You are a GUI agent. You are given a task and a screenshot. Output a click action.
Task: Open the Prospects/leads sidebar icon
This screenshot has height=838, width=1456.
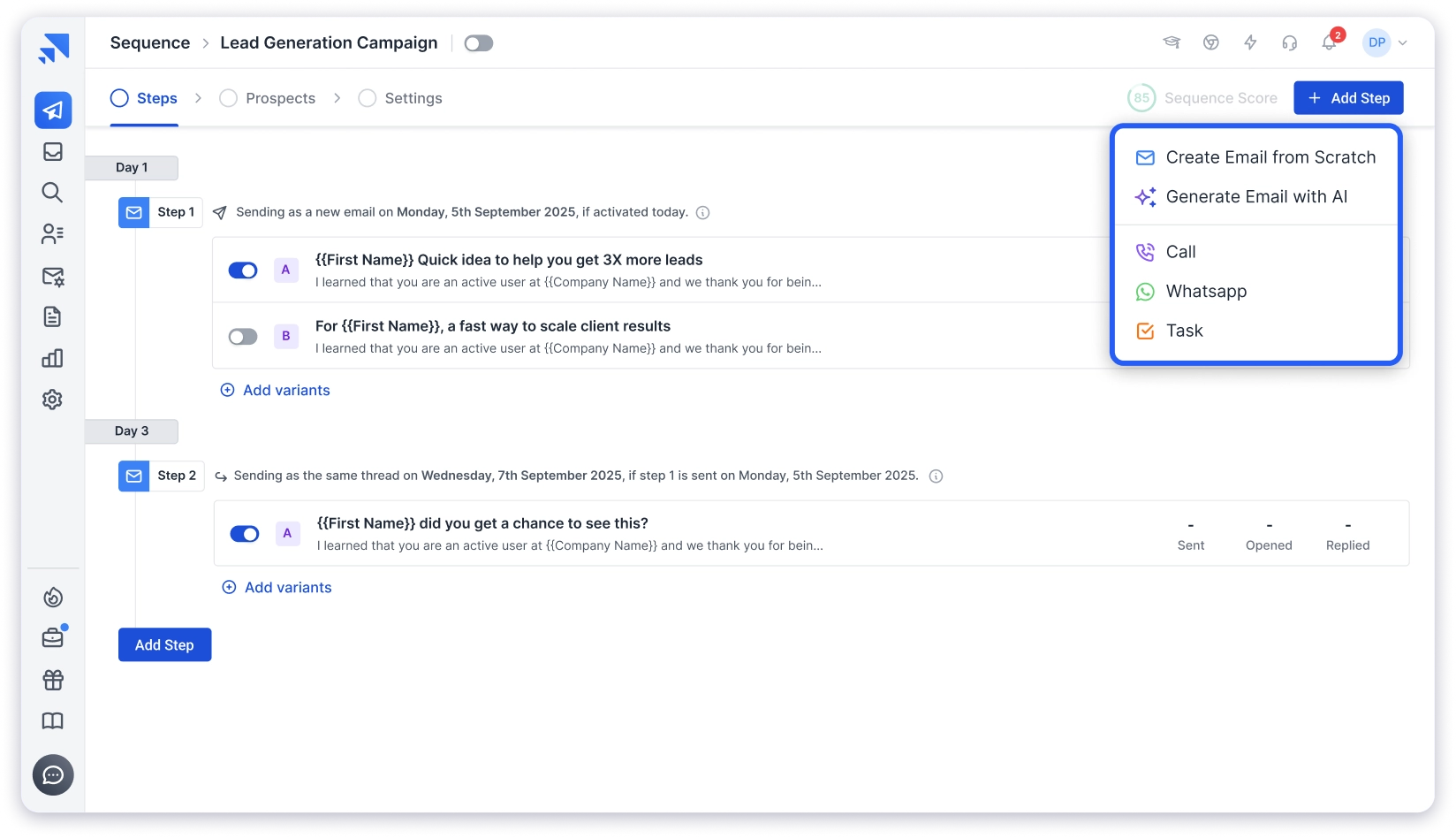pyautogui.click(x=53, y=233)
